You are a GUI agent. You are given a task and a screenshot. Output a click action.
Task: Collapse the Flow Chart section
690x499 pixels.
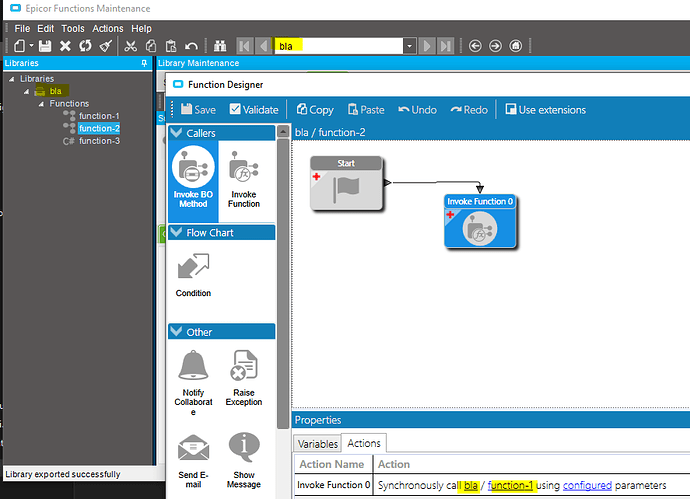click(177, 233)
